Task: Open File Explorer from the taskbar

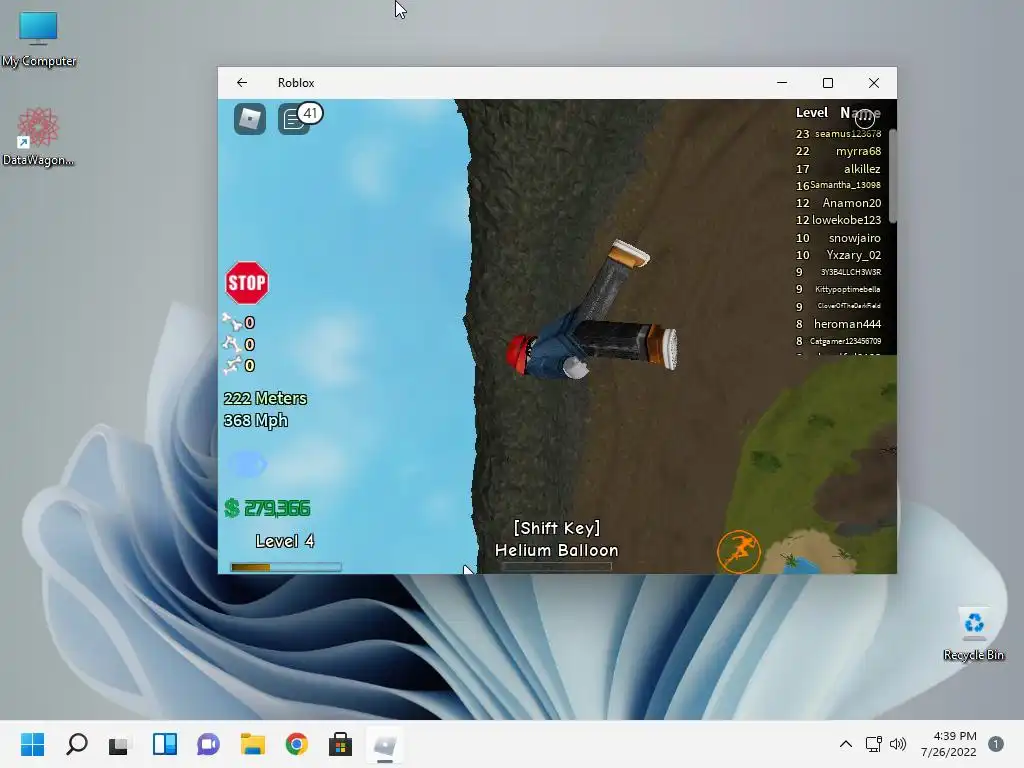Action: [253, 744]
